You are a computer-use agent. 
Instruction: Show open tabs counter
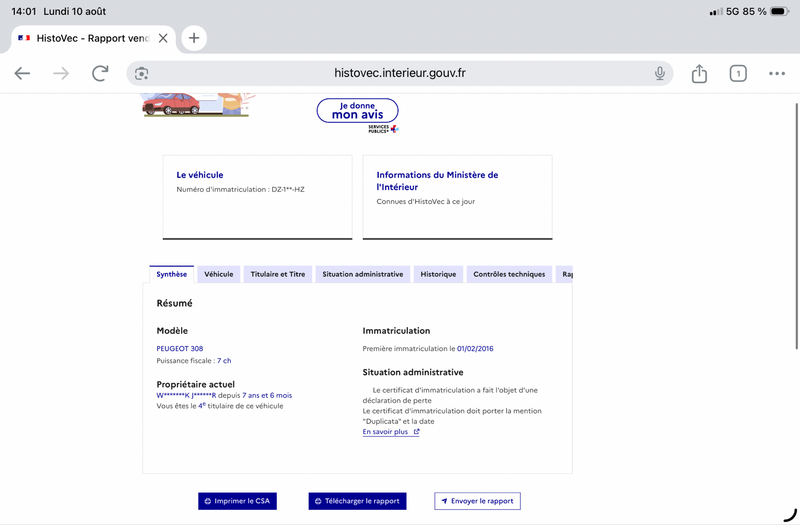[x=738, y=73]
